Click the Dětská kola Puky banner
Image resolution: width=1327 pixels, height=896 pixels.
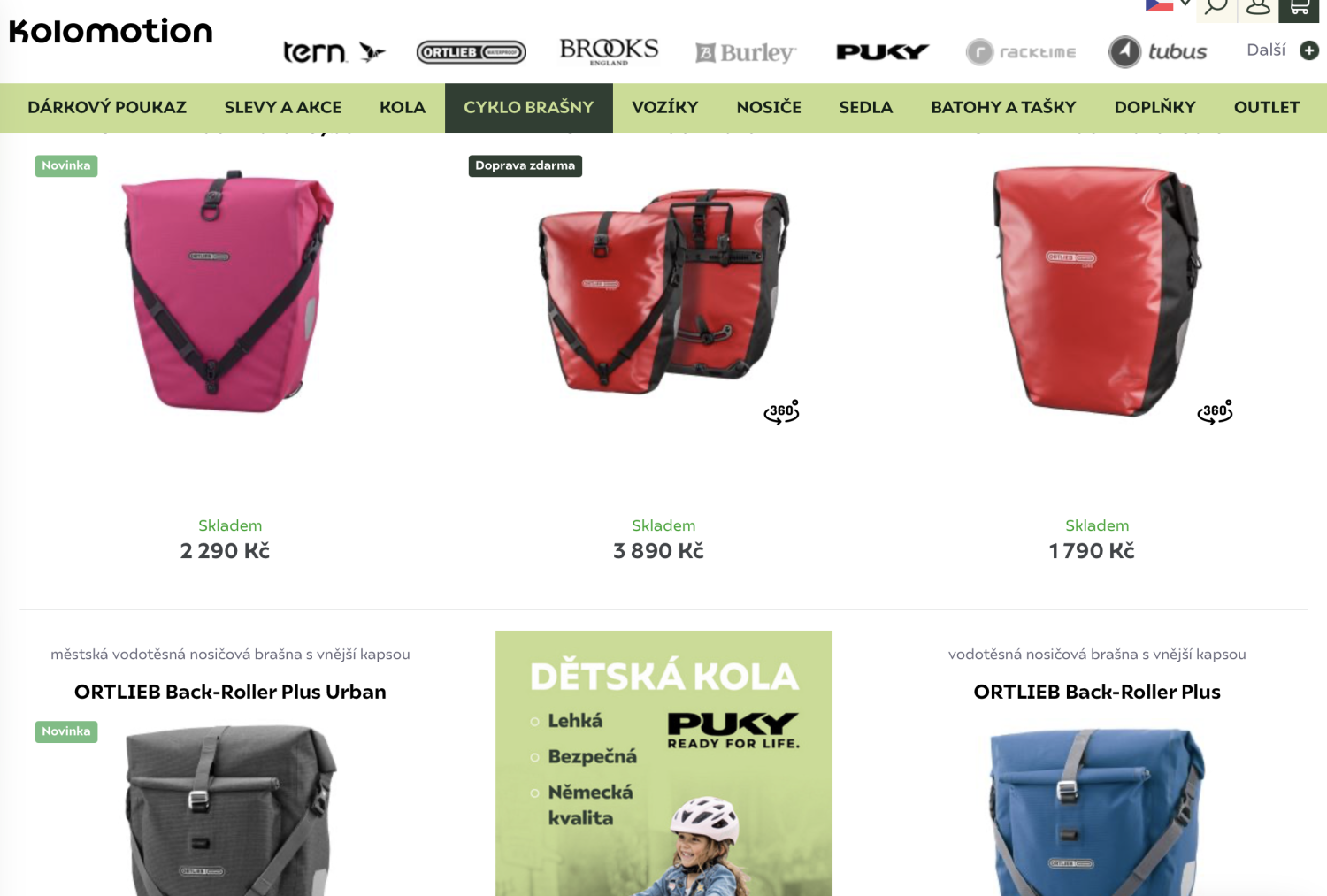[x=663, y=763]
